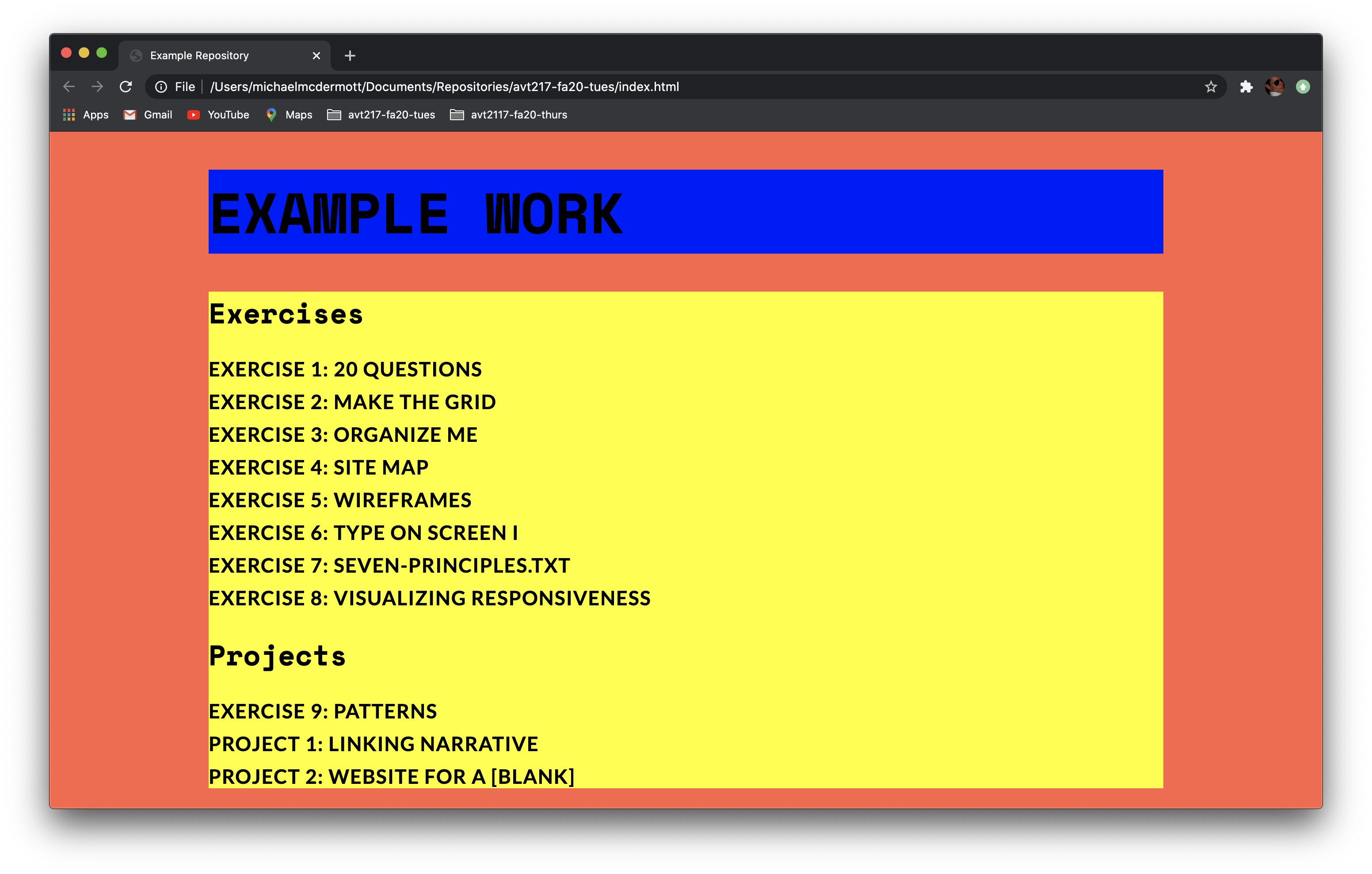Open Exercise 3: Organize Me link
Screen dimensions: 1372x874
[343, 435]
